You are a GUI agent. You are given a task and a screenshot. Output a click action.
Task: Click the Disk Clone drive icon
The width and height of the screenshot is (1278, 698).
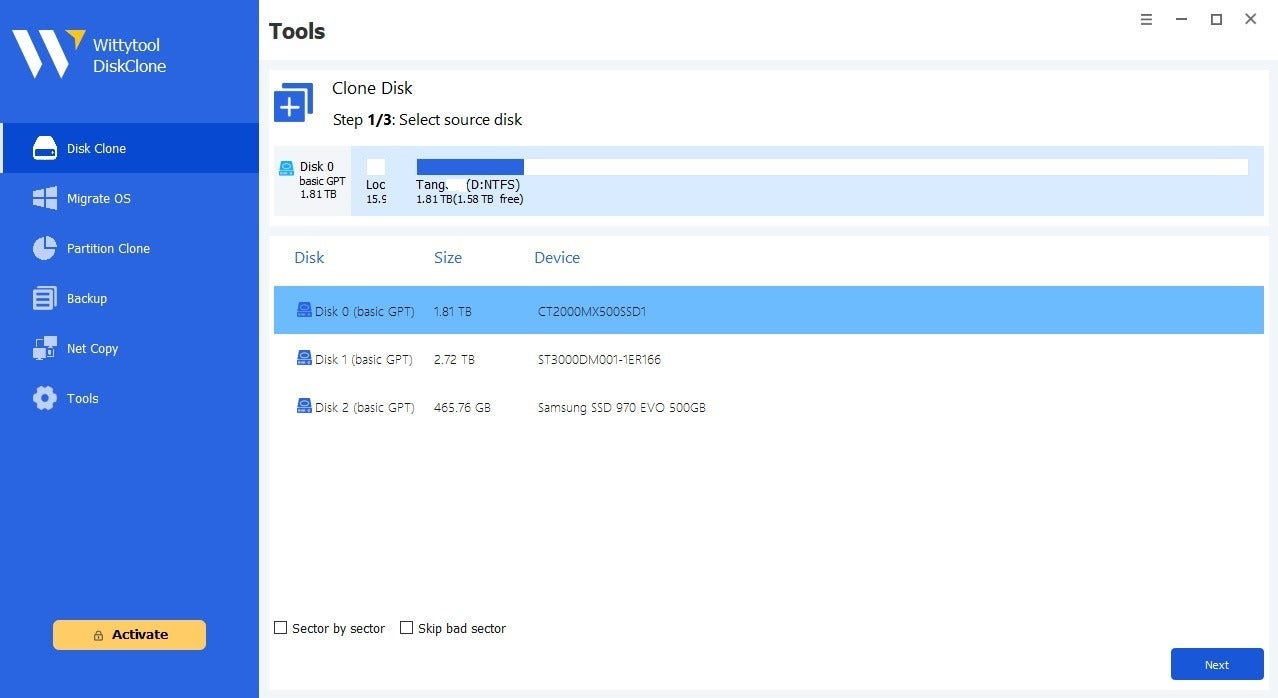tap(45, 148)
